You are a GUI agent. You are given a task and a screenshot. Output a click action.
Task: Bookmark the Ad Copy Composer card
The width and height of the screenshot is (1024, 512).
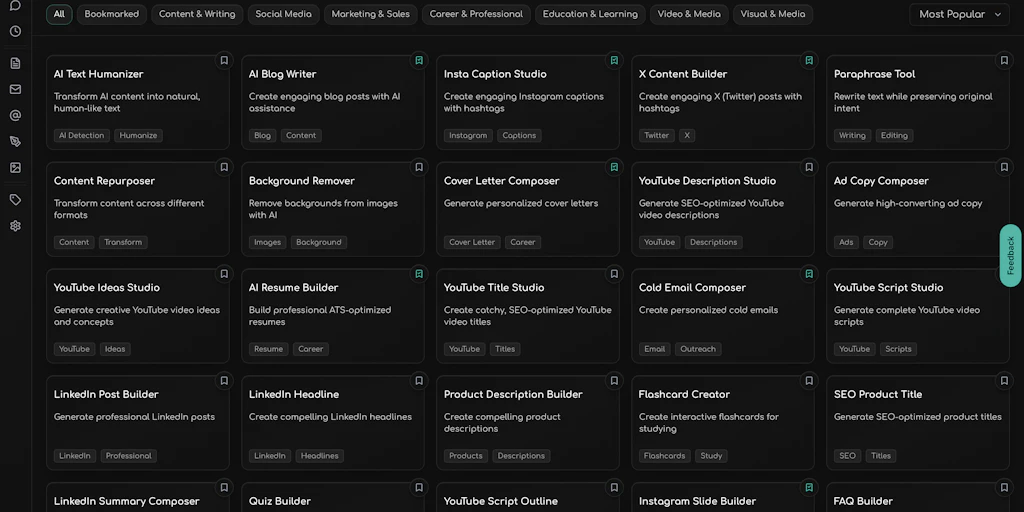1004,167
